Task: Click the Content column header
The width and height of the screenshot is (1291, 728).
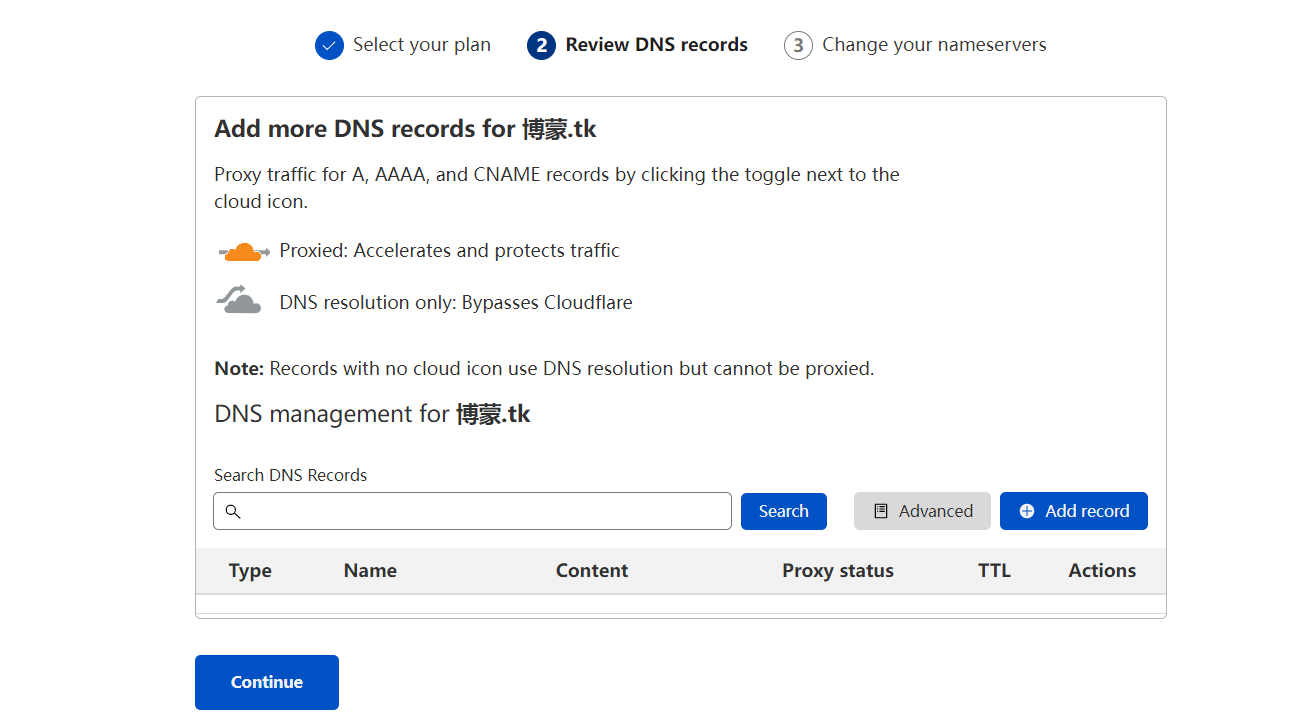Action: click(592, 571)
